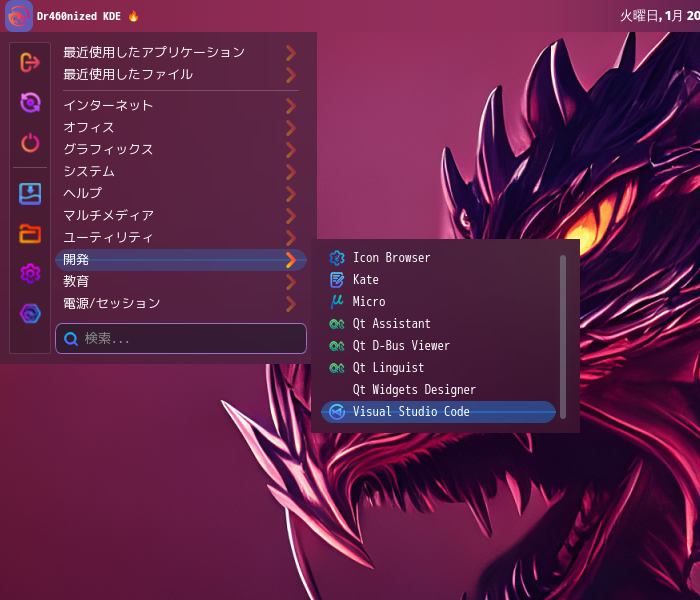Click the Qt D-Bus Viewer icon
This screenshot has height=600, width=700.
click(337, 346)
